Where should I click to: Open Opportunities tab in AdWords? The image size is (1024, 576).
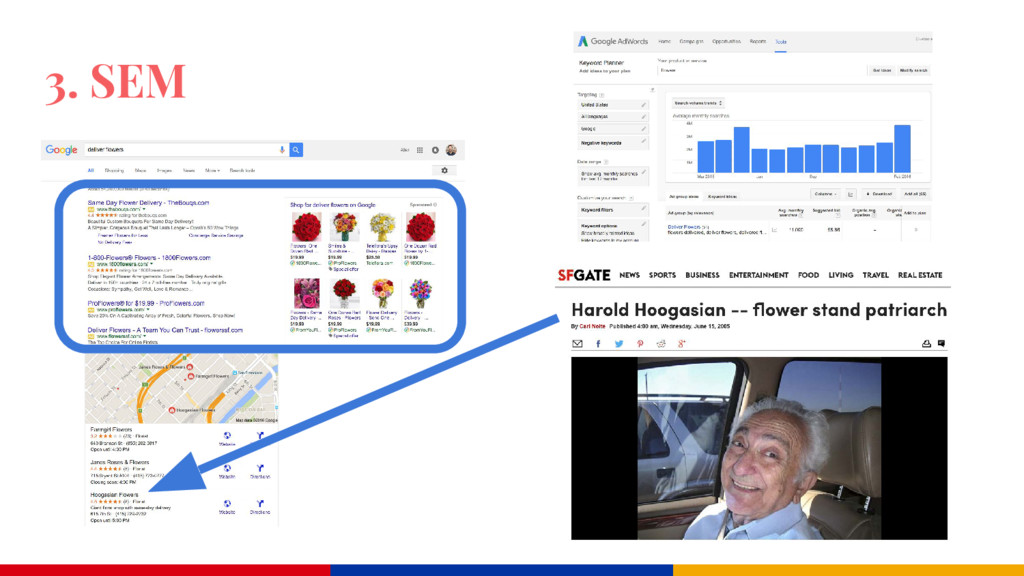[726, 41]
